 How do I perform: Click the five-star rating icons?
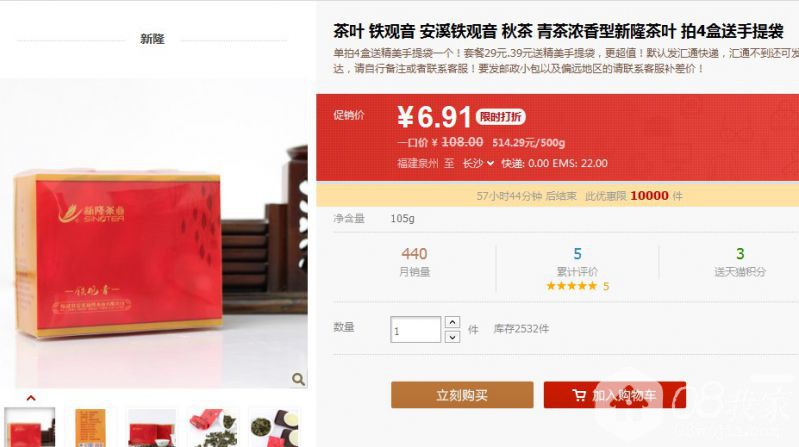tap(571, 286)
